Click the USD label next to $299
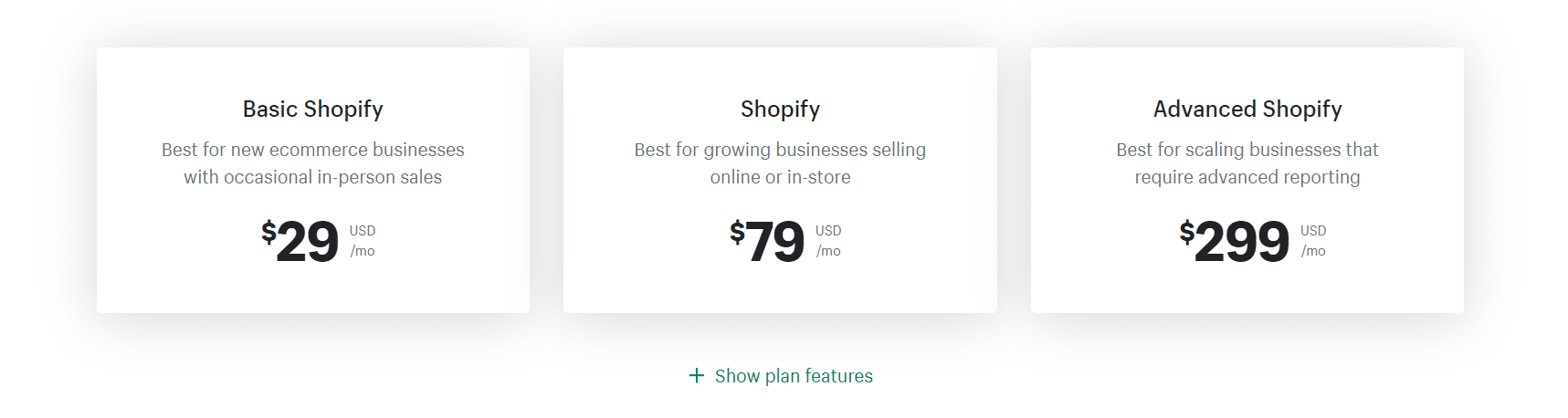This screenshot has width=1568, height=418. pos(1313,231)
